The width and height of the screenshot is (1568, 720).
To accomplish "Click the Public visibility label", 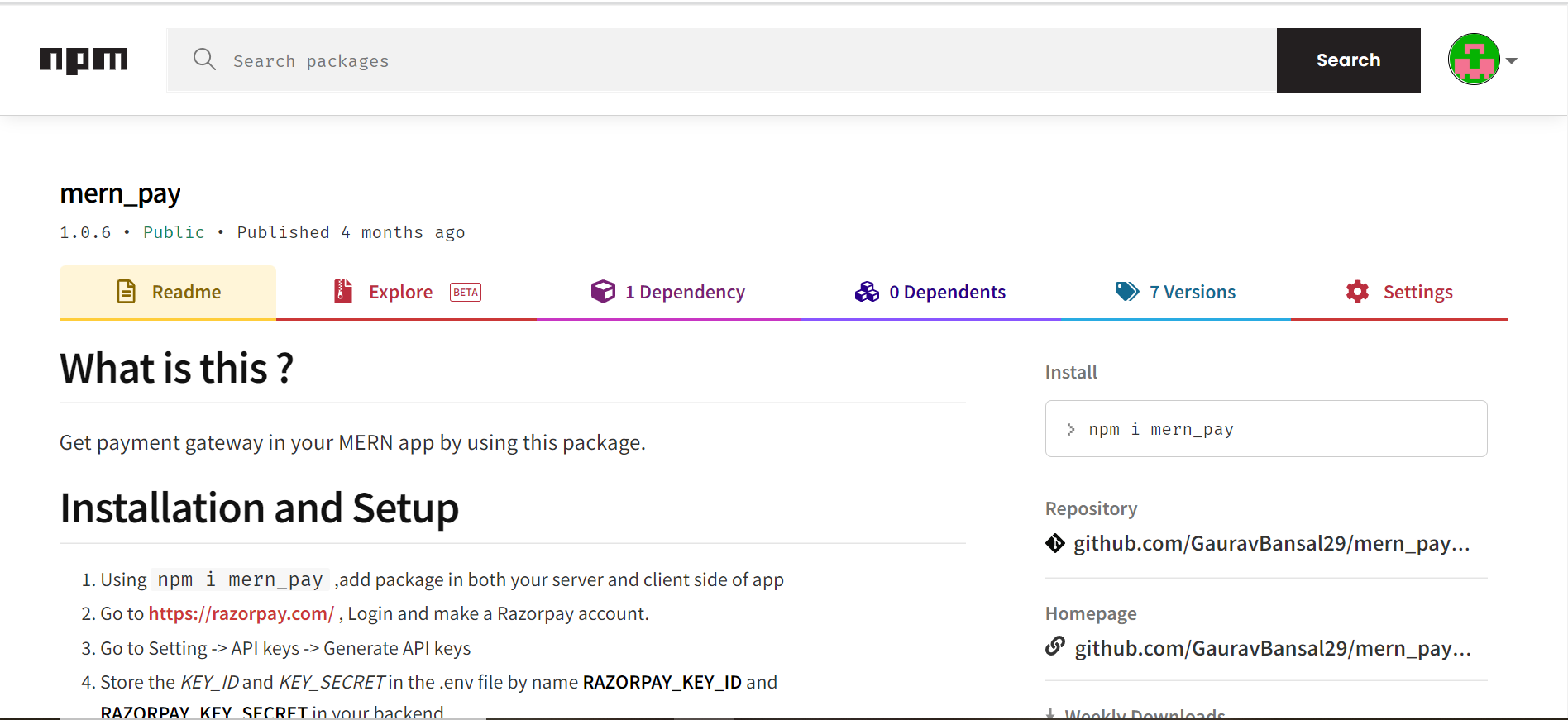I will coord(174,232).
